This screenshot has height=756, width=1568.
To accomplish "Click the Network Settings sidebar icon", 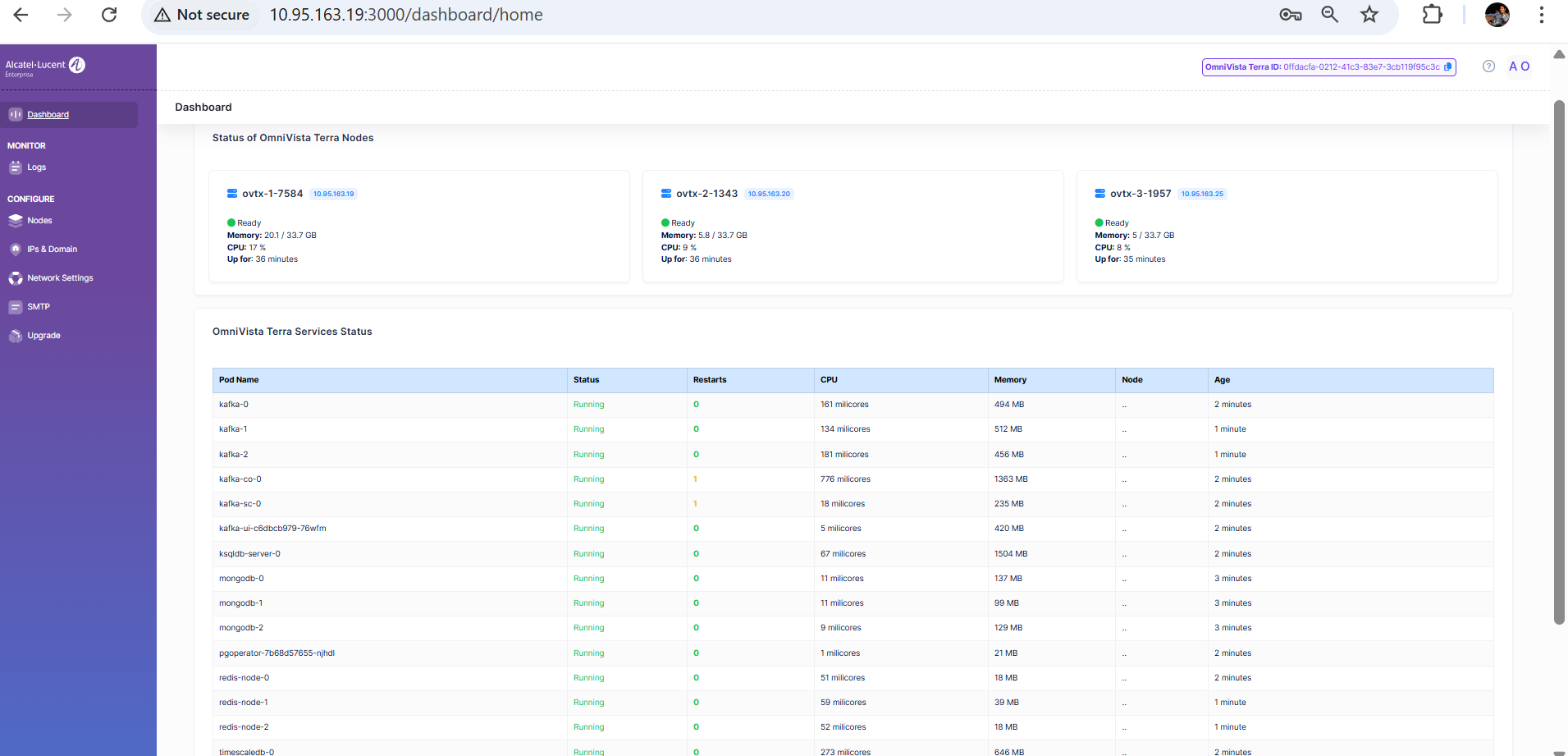I will pos(16,278).
